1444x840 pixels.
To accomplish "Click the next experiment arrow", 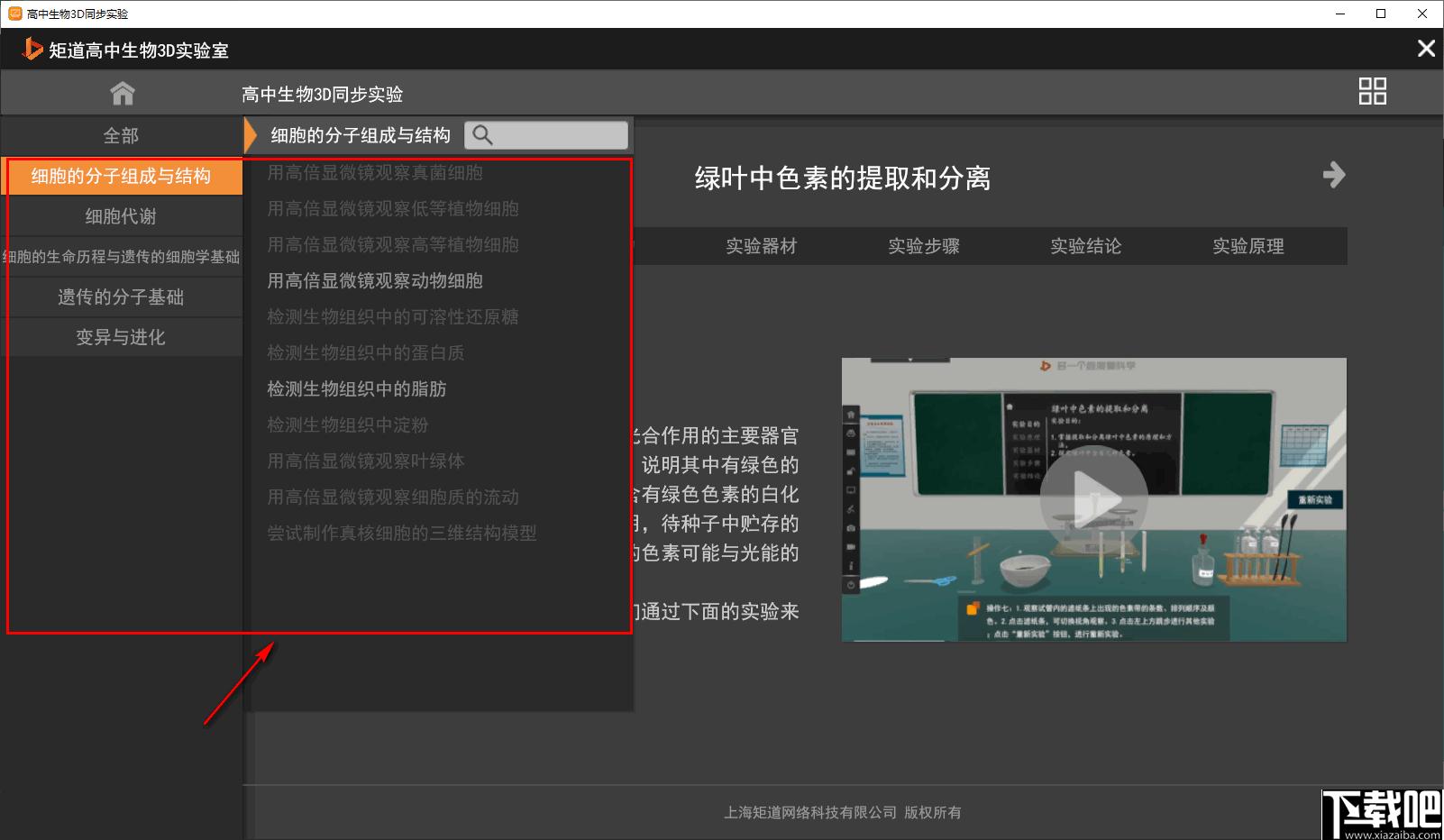I will point(1334,174).
